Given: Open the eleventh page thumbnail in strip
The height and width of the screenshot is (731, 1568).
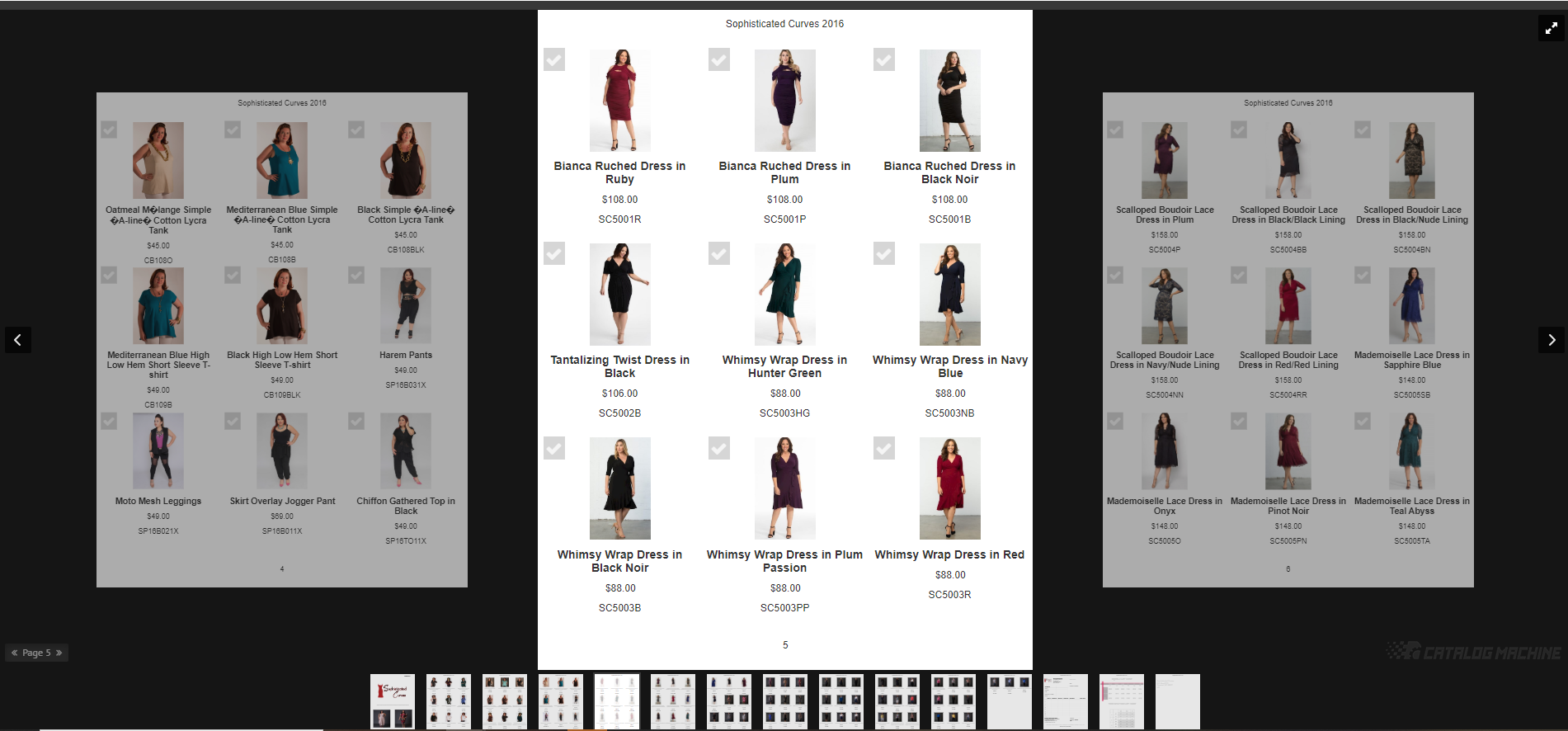Looking at the screenshot, I should click(x=954, y=701).
